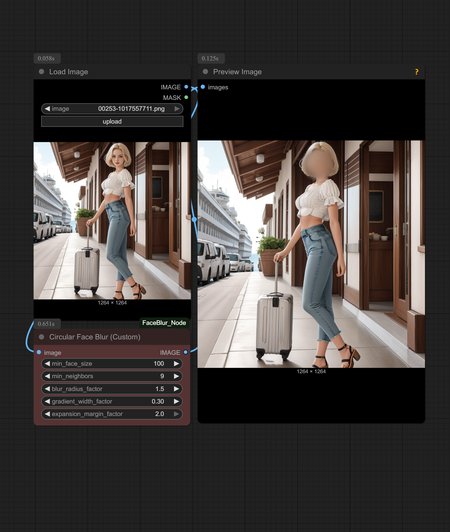Image resolution: width=450 pixels, height=532 pixels.
Task: Increase expansion_margin_factor with right arrow
Action: [176, 414]
